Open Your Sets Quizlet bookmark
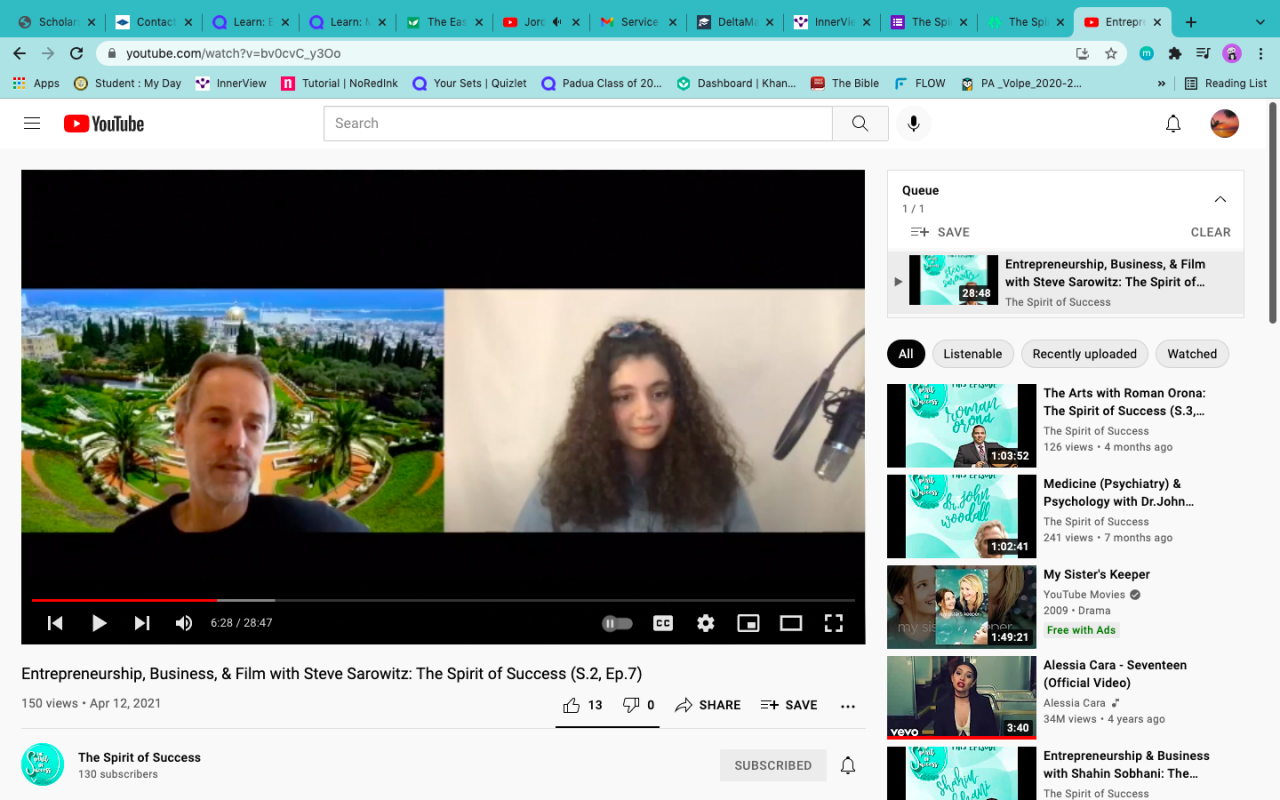The width and height of the screenshot is (1280, 800). (x=469, y=83)
